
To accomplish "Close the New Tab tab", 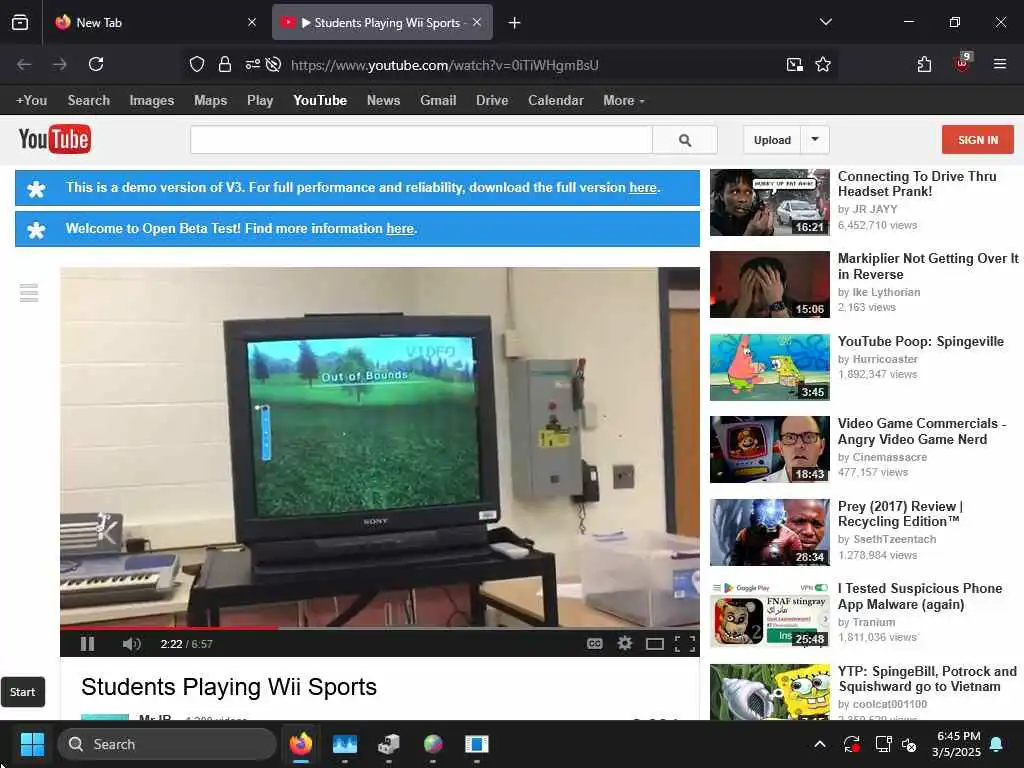I will tap(252, 23).
